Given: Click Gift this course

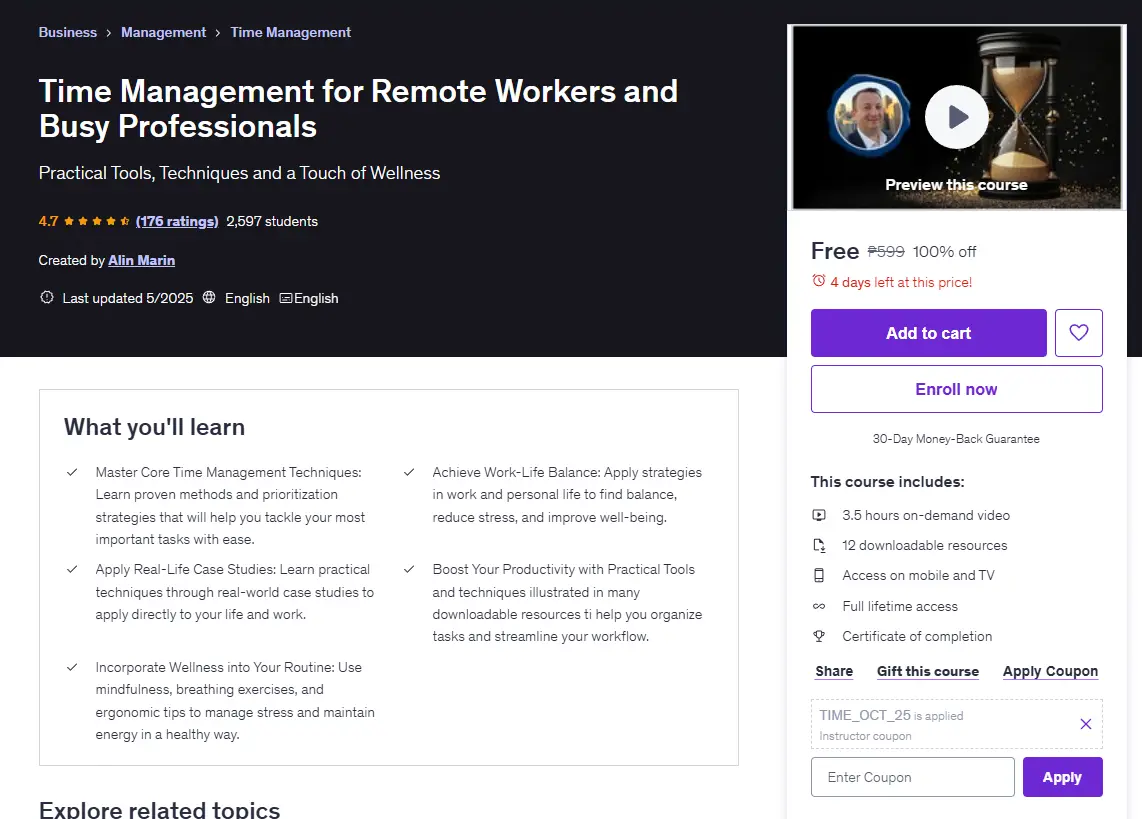Looking at the screenshot, I should click(928, 671).
